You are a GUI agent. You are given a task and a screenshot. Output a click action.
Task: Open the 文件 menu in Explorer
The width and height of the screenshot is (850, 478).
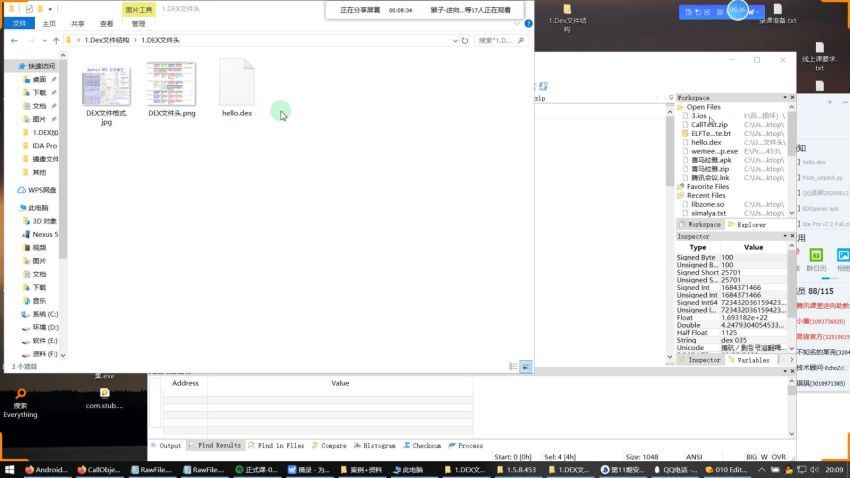pos(21,23)
